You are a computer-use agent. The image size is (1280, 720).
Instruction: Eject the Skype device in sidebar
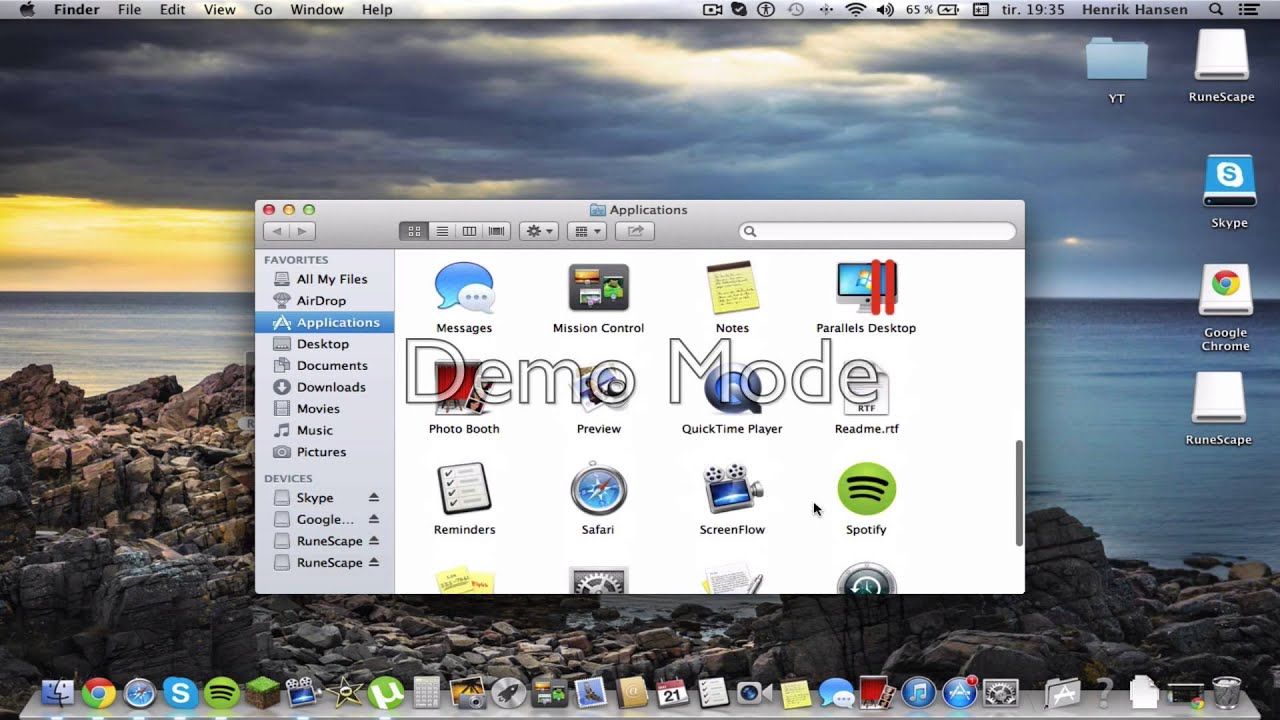[x=373, y=498]
